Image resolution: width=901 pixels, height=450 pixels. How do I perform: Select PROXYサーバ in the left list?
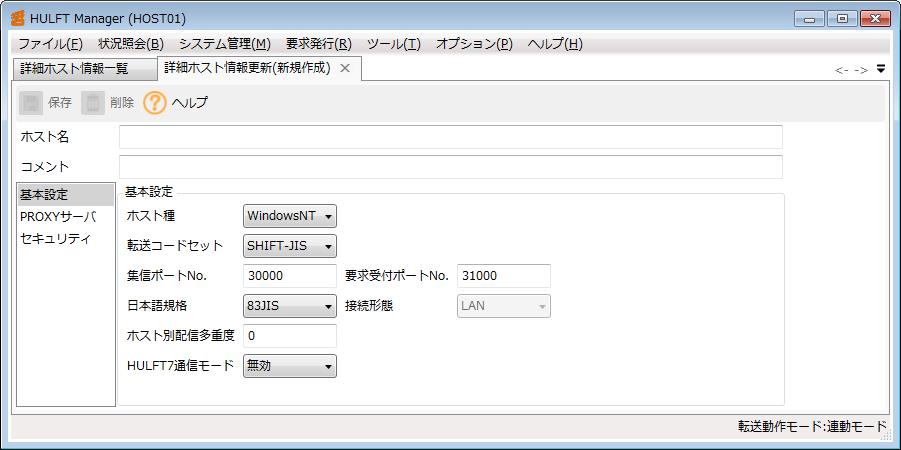(66, 217)
